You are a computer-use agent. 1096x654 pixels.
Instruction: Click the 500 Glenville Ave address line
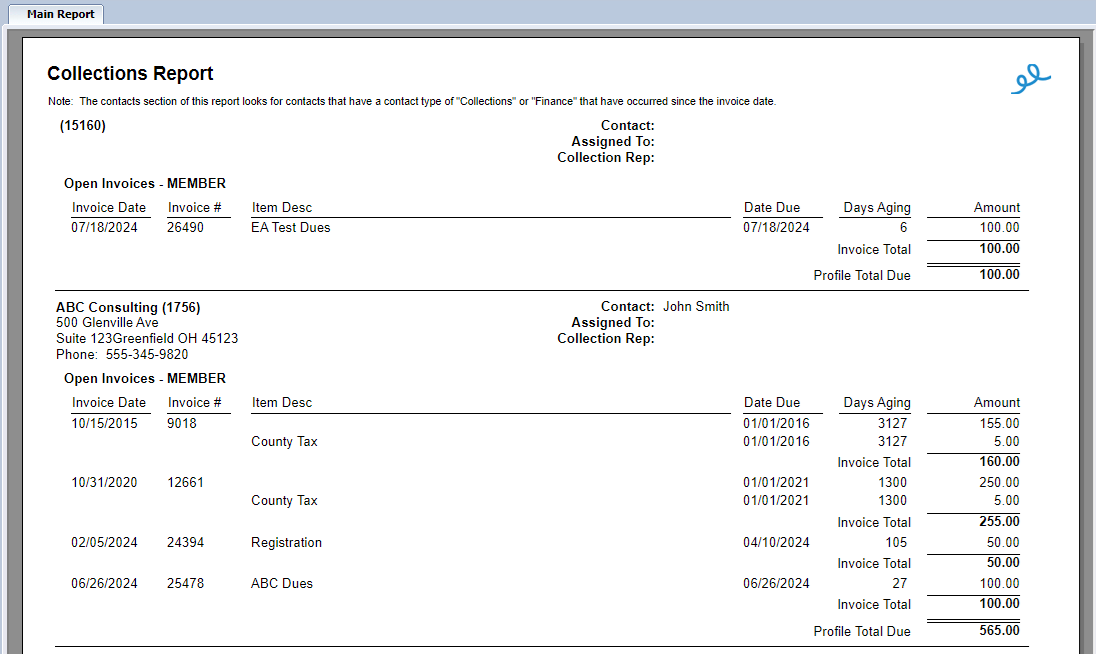coord(107,323)
